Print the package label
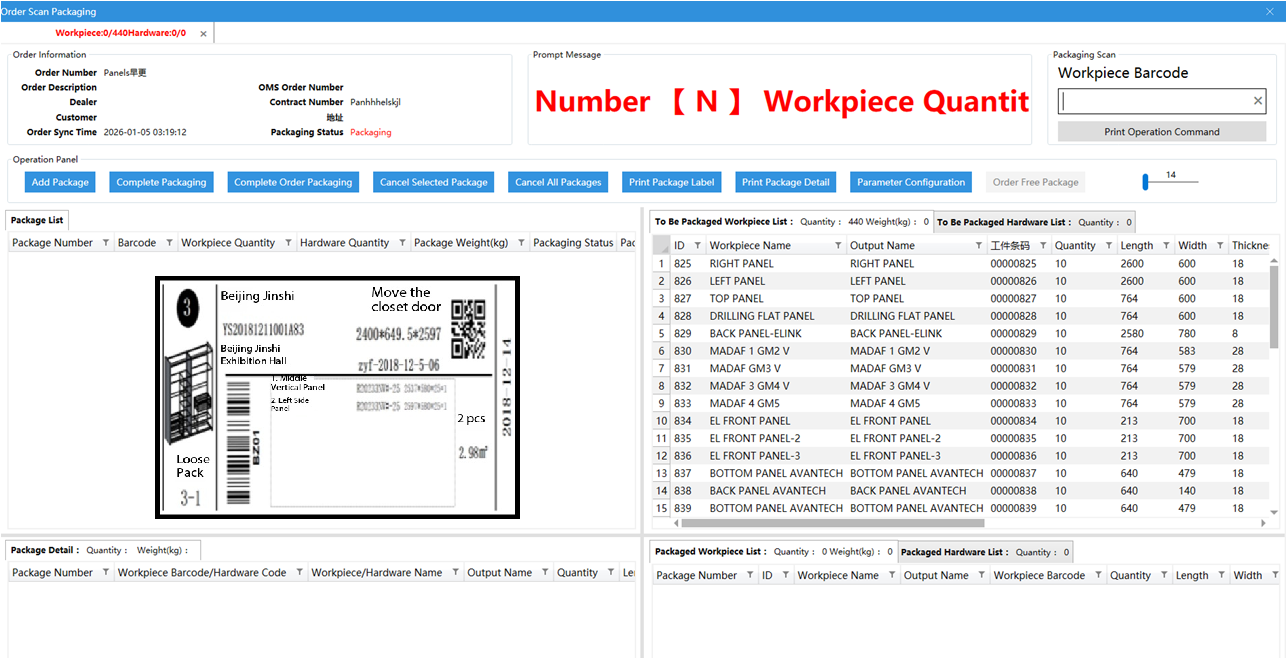Viewport: 1287px width, 659px height. (x=672, y=182)
